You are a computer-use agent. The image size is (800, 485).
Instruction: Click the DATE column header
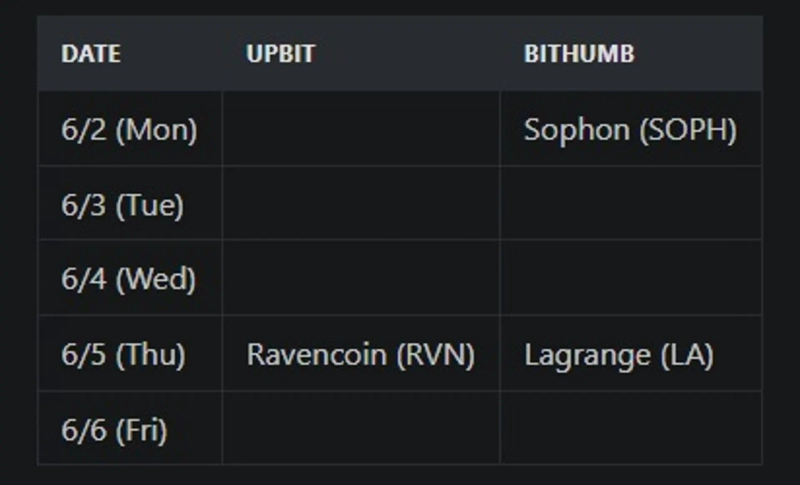pos(91,54)
